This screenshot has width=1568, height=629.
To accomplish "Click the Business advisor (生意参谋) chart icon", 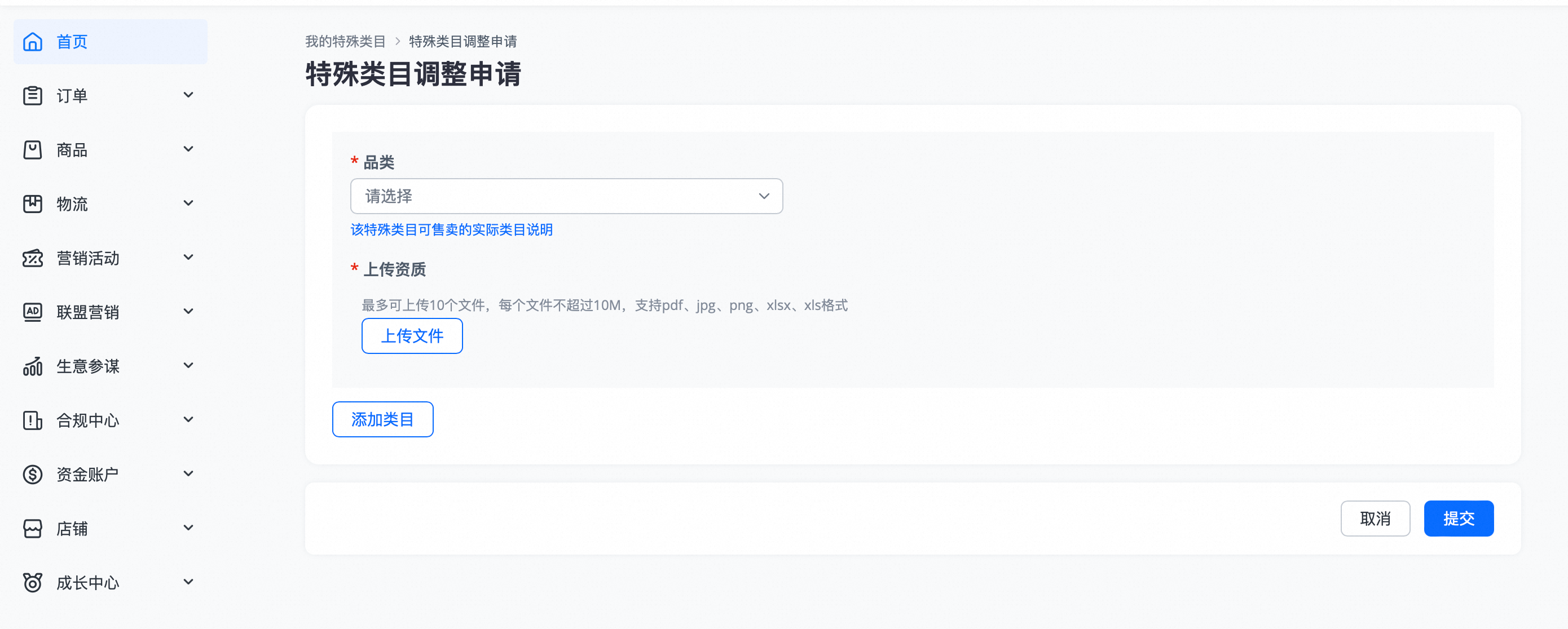I will coord(32,367).
